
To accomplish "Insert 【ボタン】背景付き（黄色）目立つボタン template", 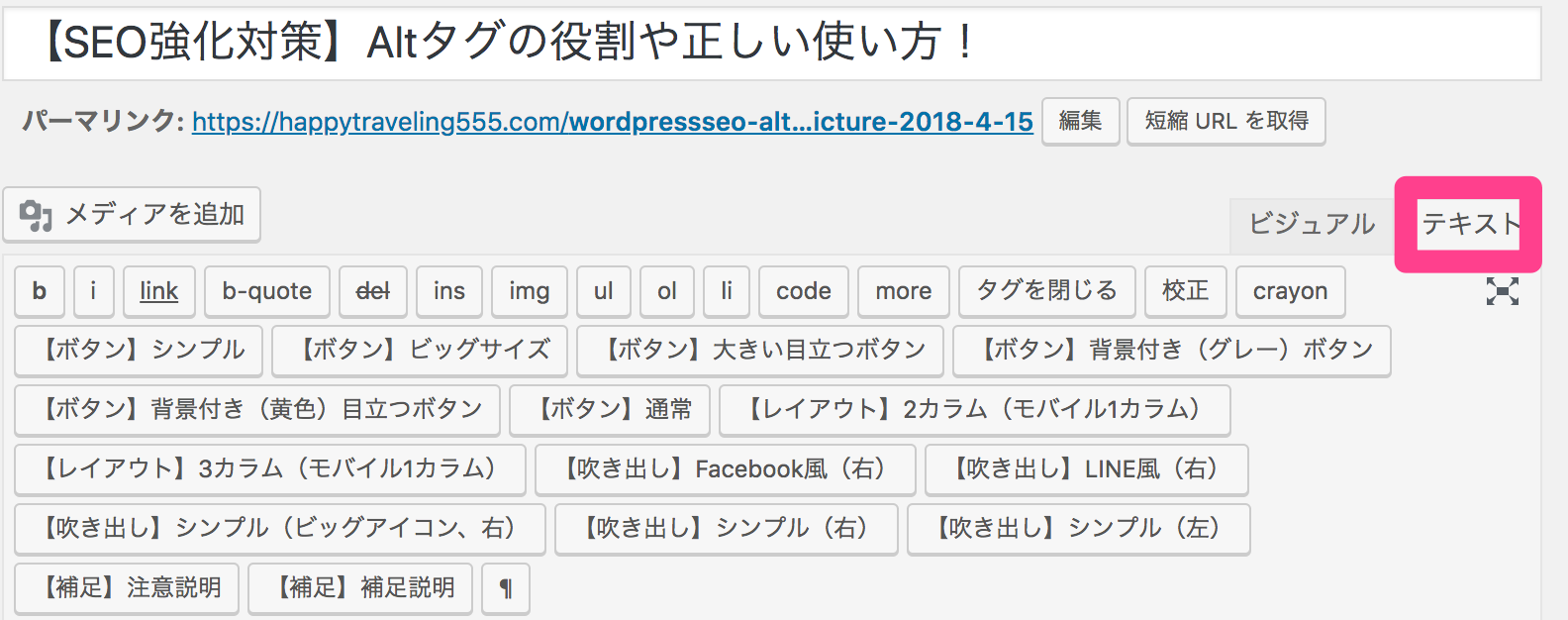I will 257,410.
